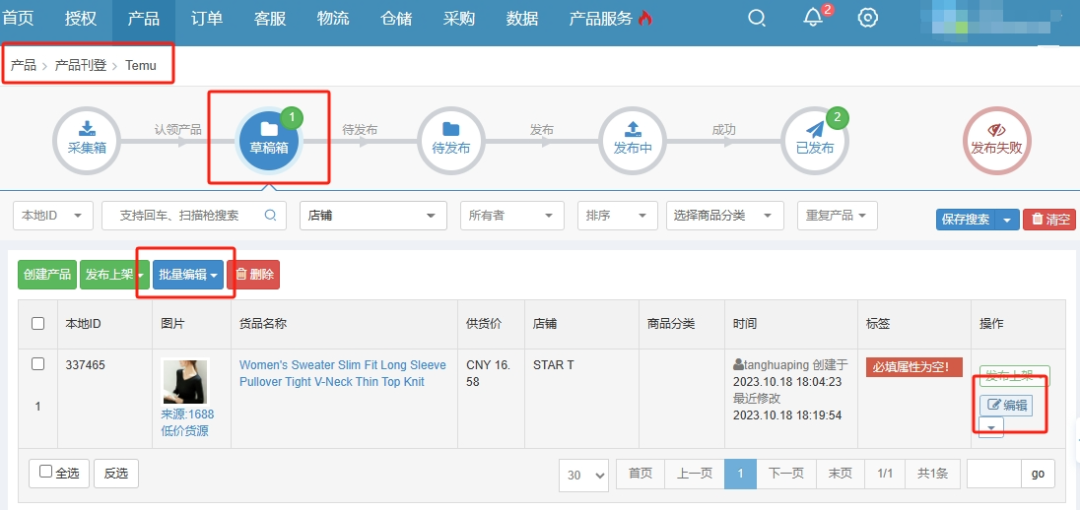Screen dimensions: 1080x510
Task: Expand the small arrow below 编辑
Action: 991,427
